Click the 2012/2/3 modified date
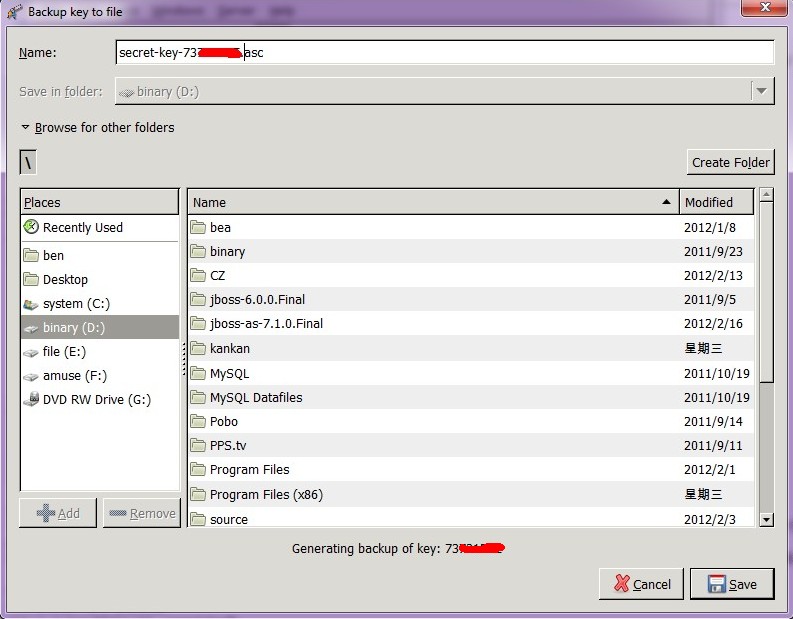The width and height of the screenshot is (793, 619). [710, 519]
